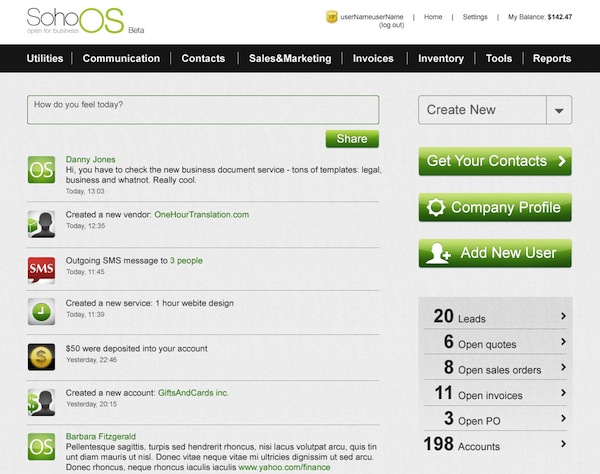Click the Get Your Contacts button

(495, 161)
